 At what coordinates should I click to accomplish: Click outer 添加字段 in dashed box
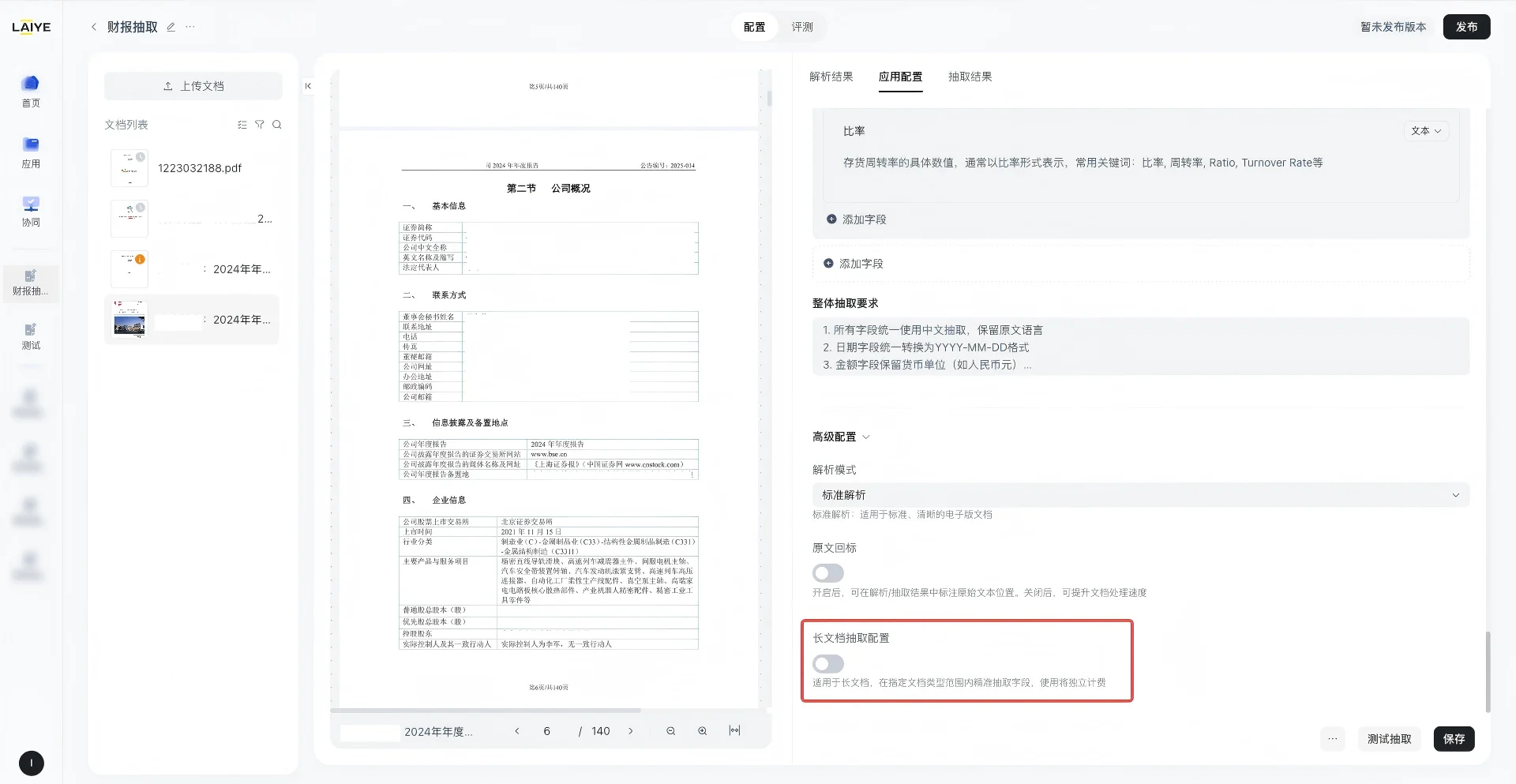[x=1141, y=264]
